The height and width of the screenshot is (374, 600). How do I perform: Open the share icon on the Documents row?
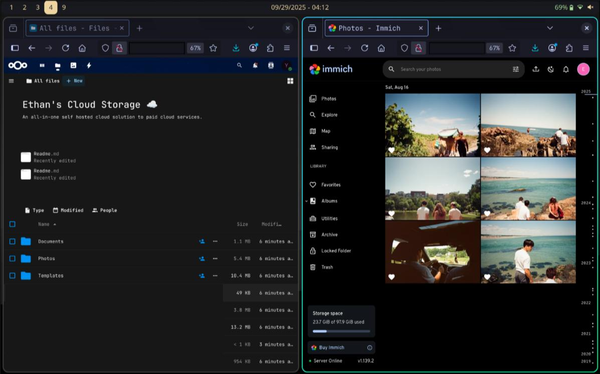(x=202, y=242)
